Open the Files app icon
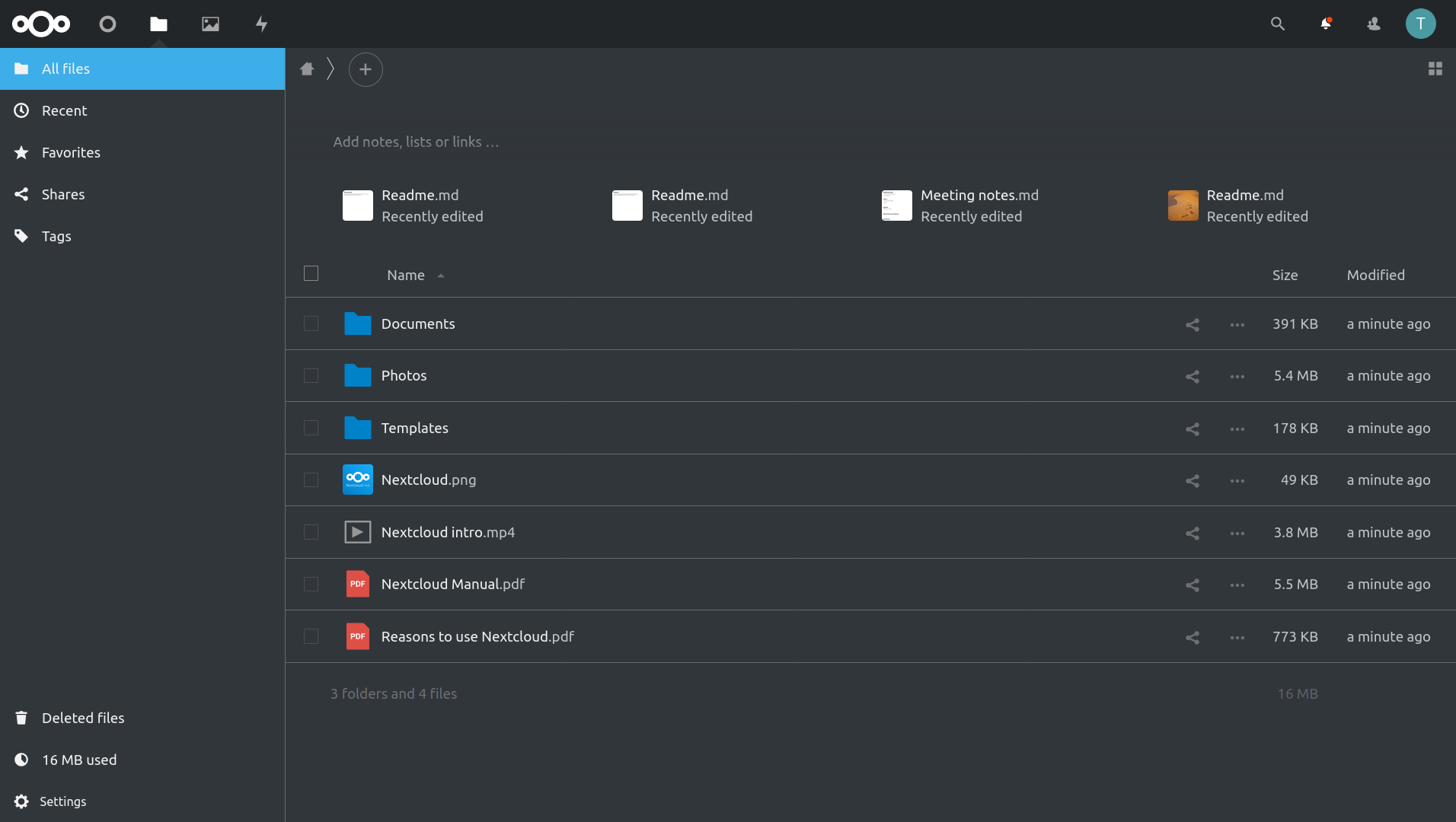1456x822 pixels. (158, 24)
